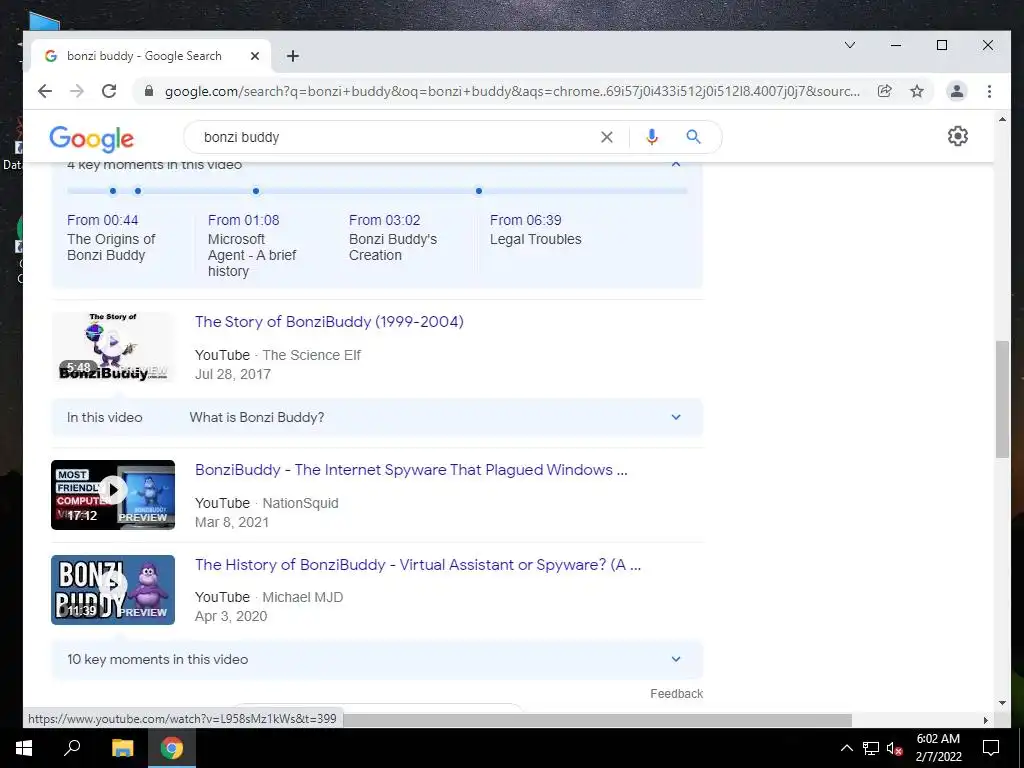This screenshot has height=768, width=1024.
Task: Click the address bar URL
Action: coord(512,91)
